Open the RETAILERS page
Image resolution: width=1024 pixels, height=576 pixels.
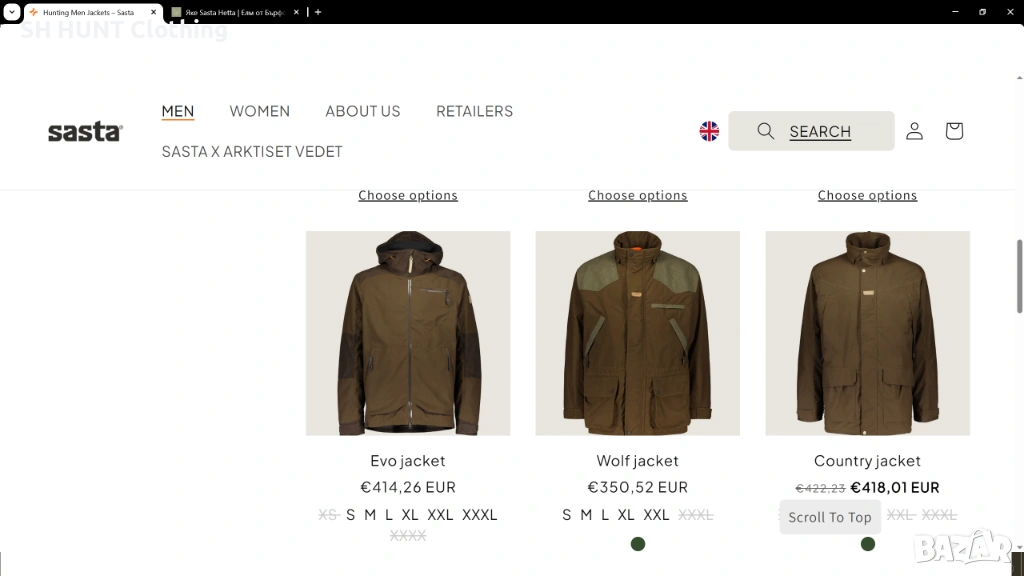tap(474, 111)
